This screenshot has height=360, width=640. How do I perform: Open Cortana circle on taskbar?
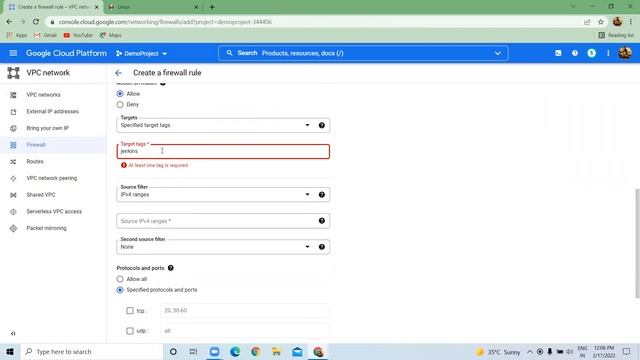click(173, 351)
